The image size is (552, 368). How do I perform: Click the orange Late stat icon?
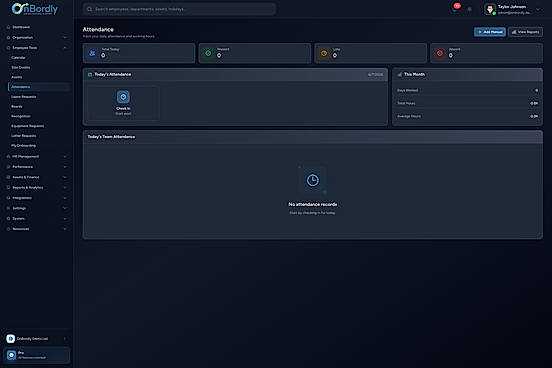pyautogui.click(x=324, y=53)
